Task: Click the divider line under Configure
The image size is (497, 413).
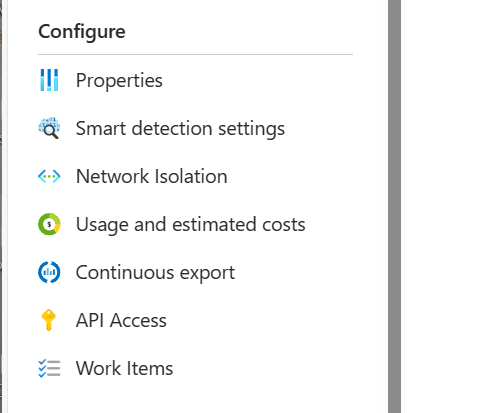Action: click(195, 54)
